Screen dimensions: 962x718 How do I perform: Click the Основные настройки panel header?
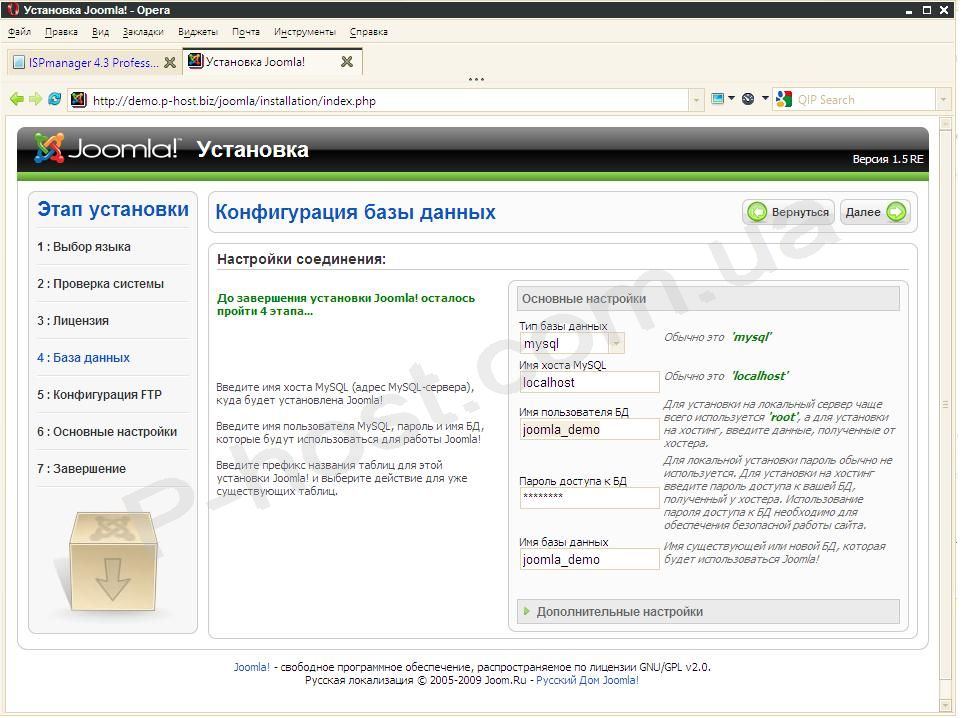708,299
